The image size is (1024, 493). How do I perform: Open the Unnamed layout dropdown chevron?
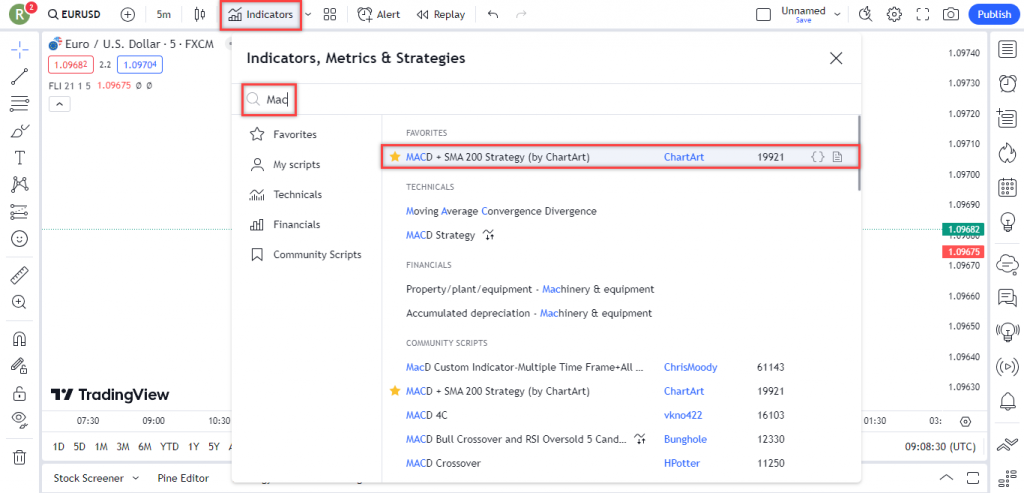coord(837,14)
